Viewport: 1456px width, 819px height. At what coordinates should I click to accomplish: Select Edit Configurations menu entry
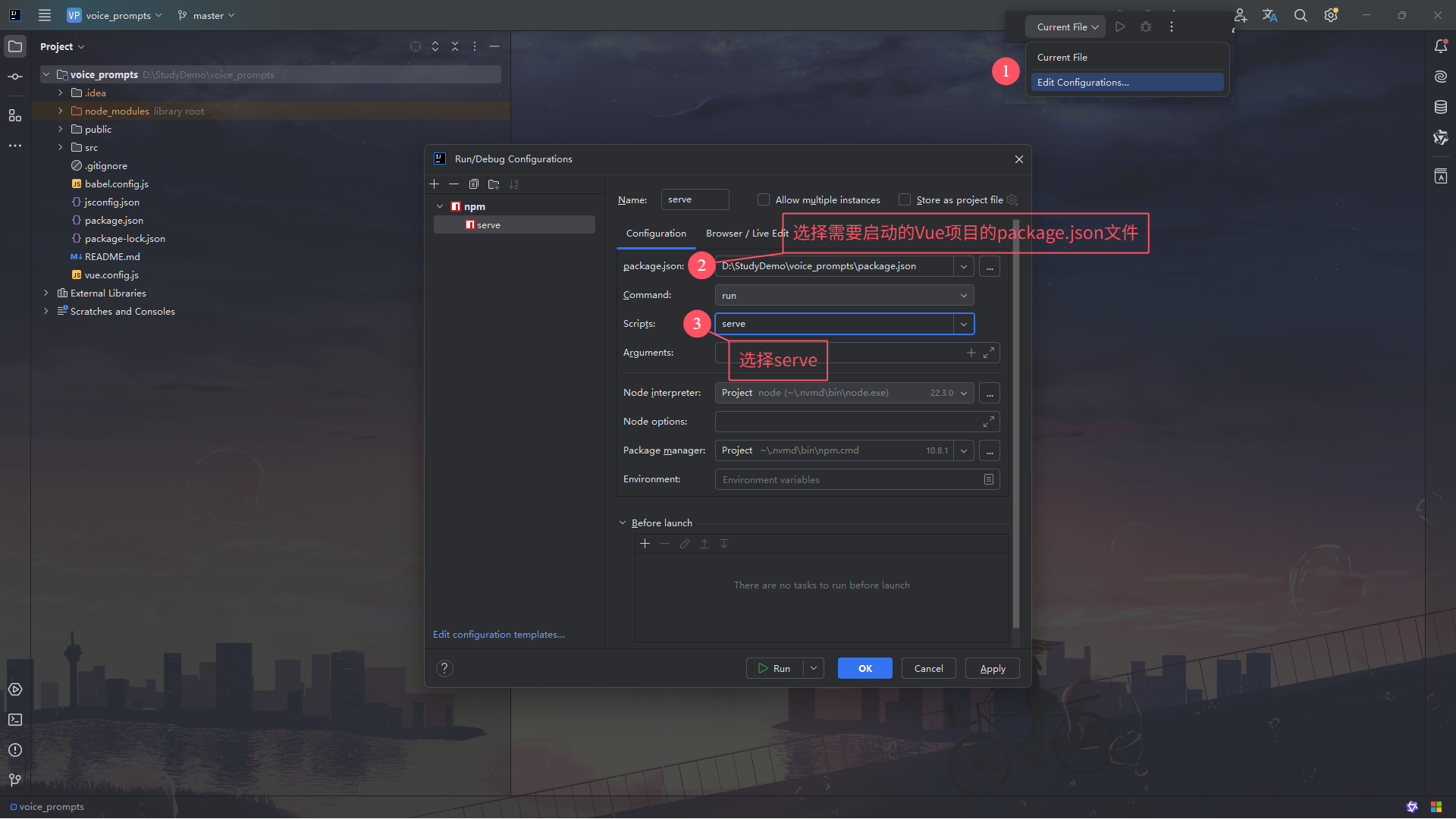pos(1083,83)
